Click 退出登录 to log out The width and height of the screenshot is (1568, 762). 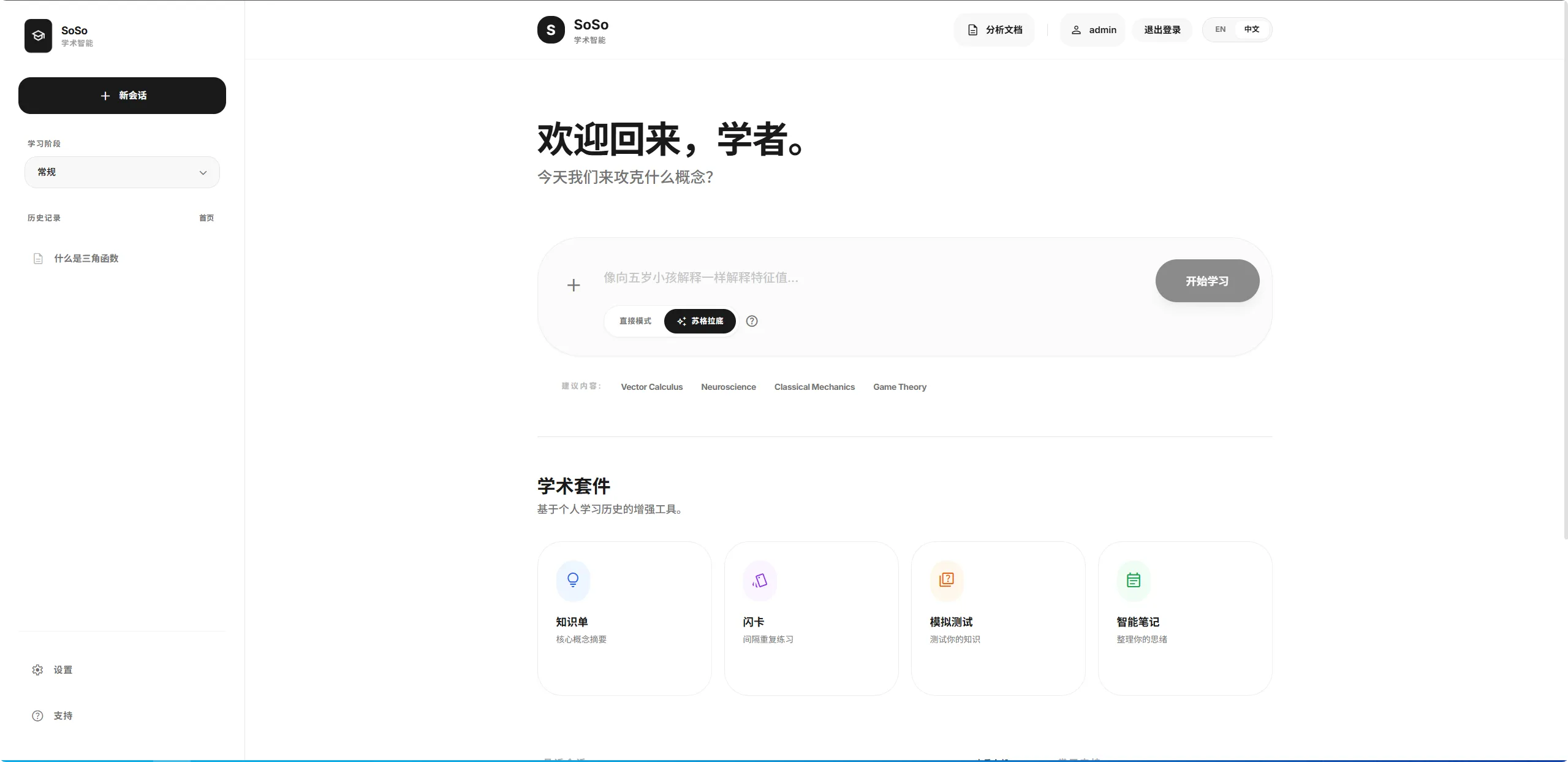[x=1162, y=30]
